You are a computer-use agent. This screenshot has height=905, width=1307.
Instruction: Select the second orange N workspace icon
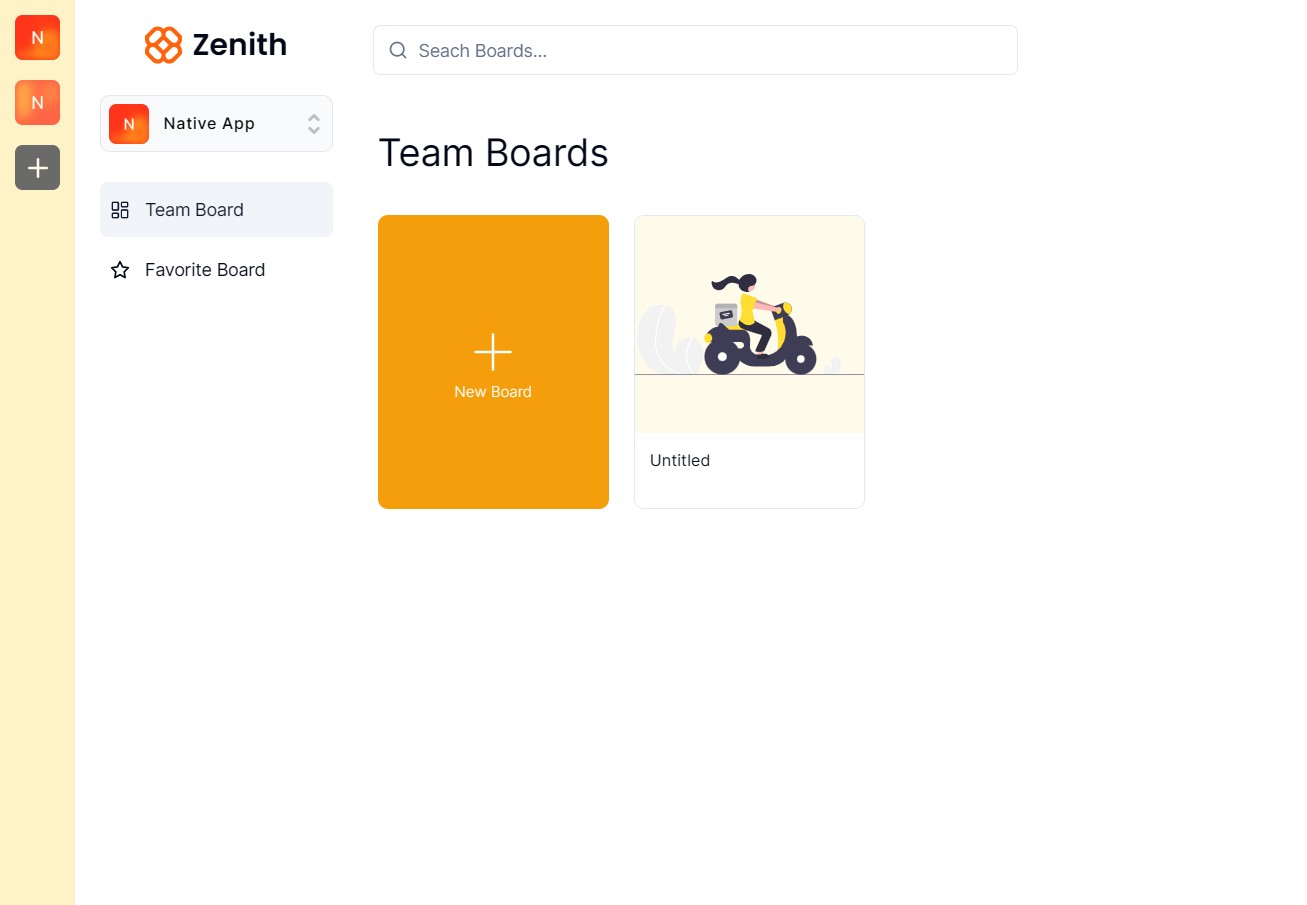click(37, 102)
